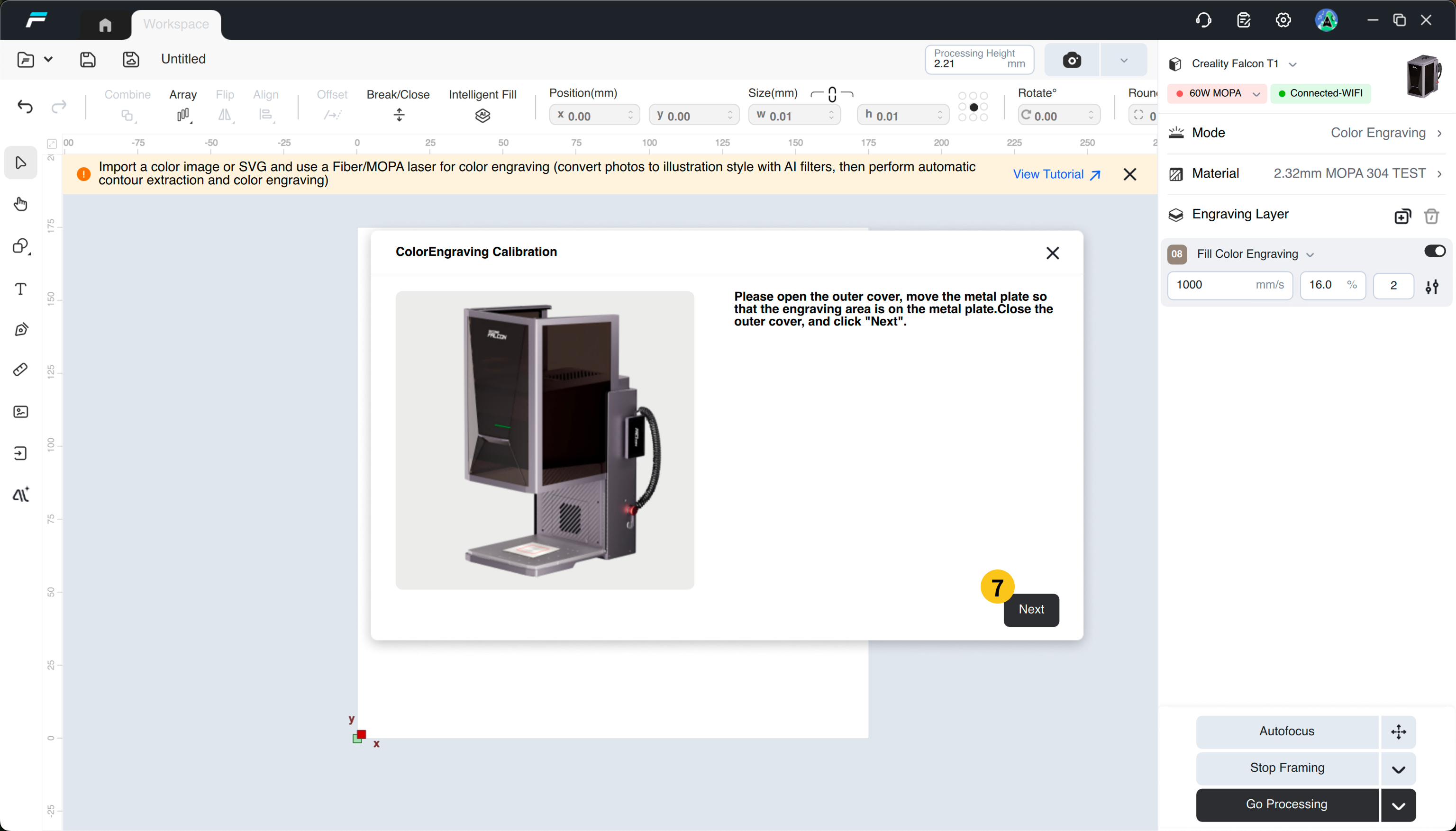
Task: Click the Import tool icon
Action: coord(21,454)
